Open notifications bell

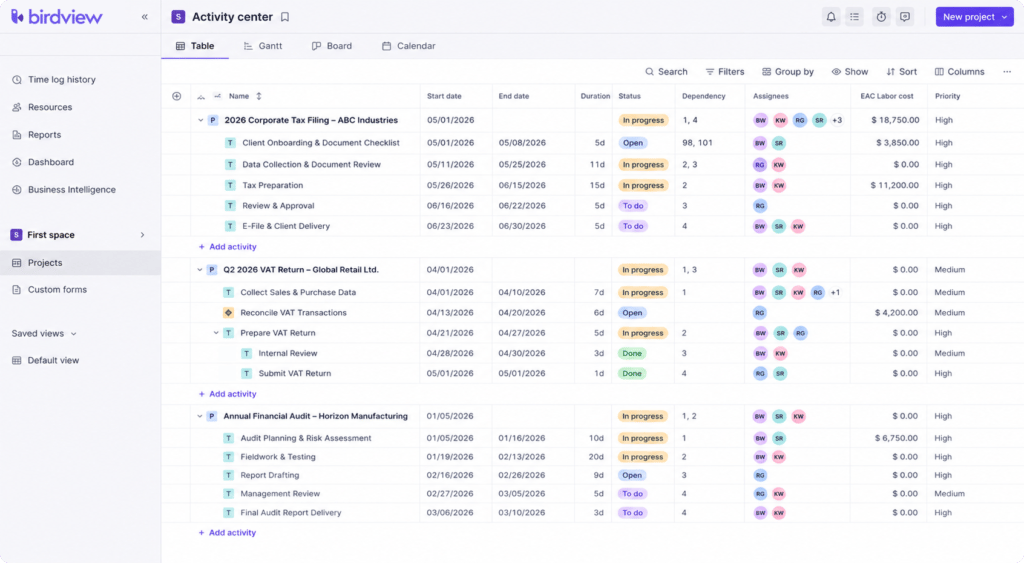coord(831,17)
